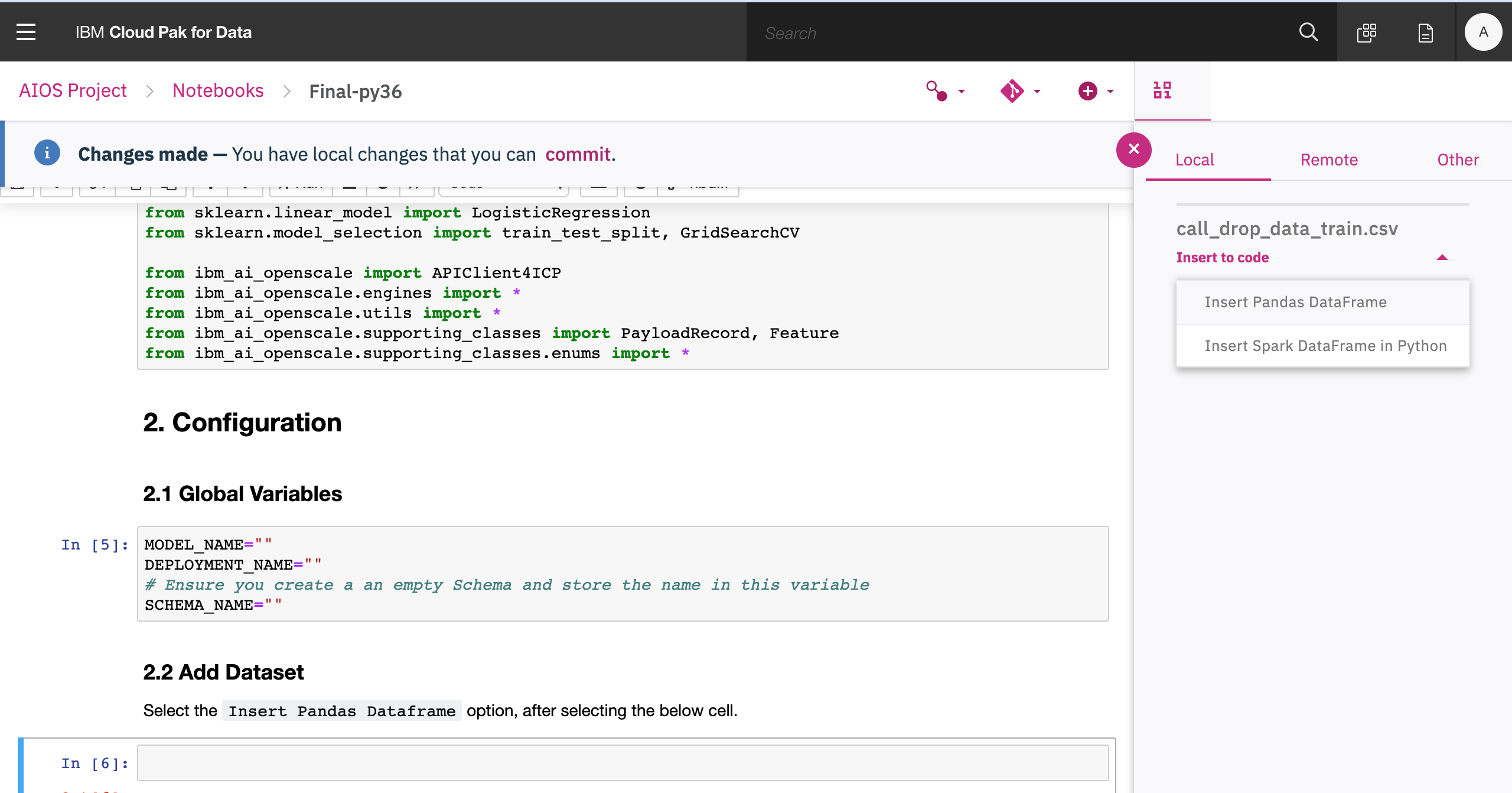The height and width of the screenshot is (793, 1512).
Task: Expand the Git dropdown arrow
Action: tap(1037, 92)
